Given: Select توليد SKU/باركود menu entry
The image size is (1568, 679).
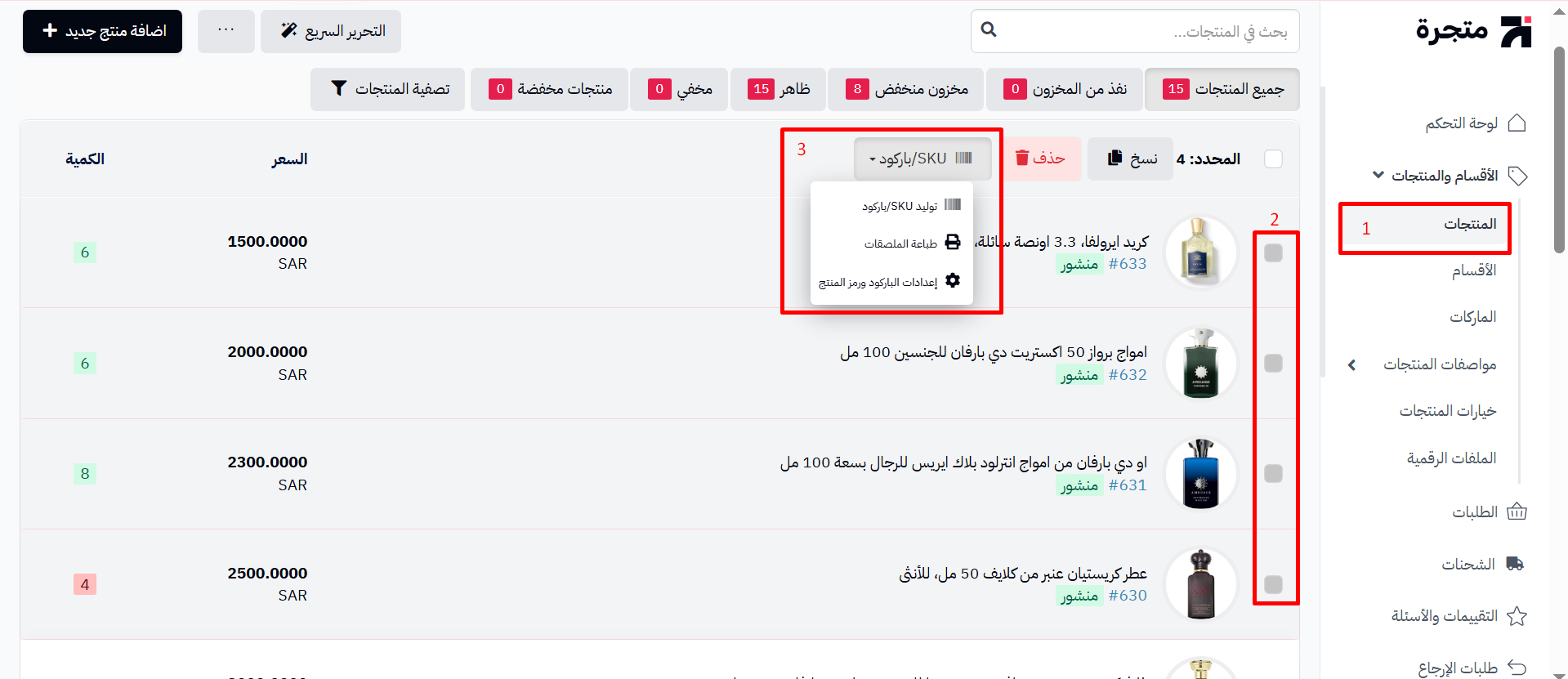Looking at the screenshot, I should pos(911,205).
